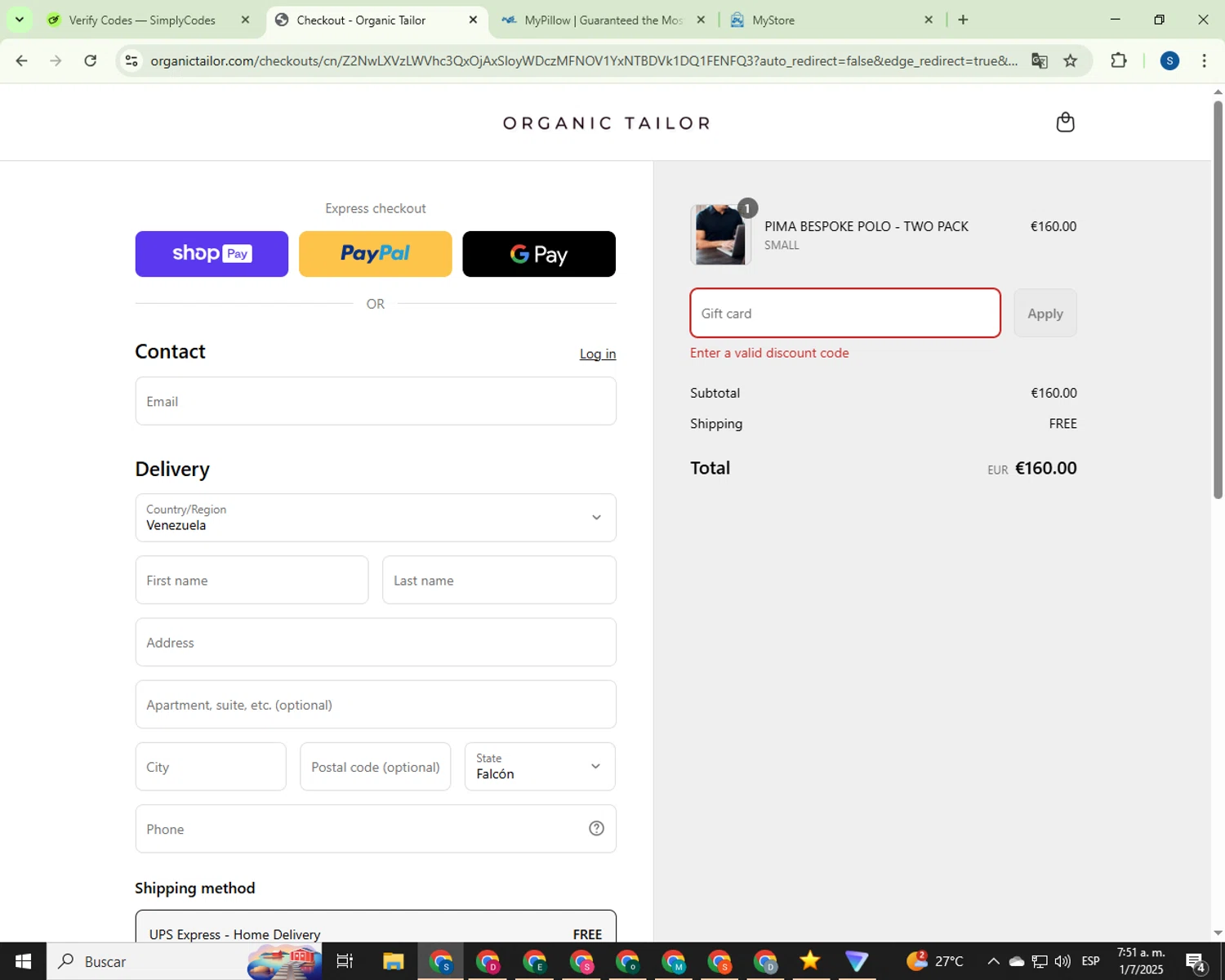Click page vertical scrollbar thumb

click(x=1218, y=298)
